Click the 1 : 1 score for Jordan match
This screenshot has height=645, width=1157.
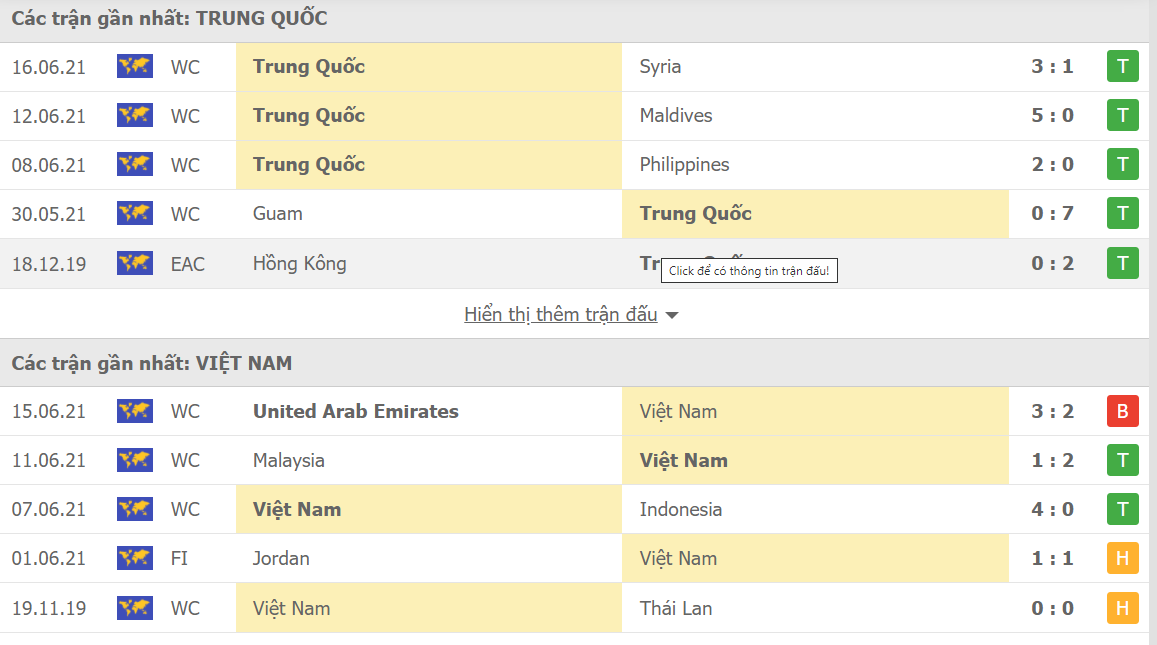tap(1052, 559)
